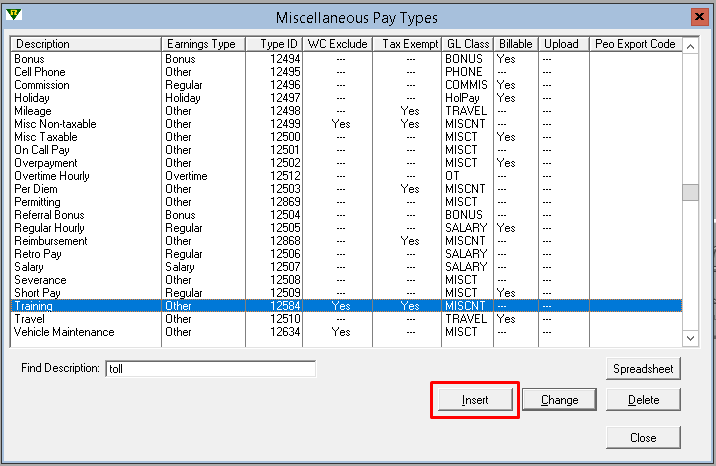The width and height of the screenshot is (716, 466).
Task: Click the Tax Exempt column header
Action: [410, 44]
